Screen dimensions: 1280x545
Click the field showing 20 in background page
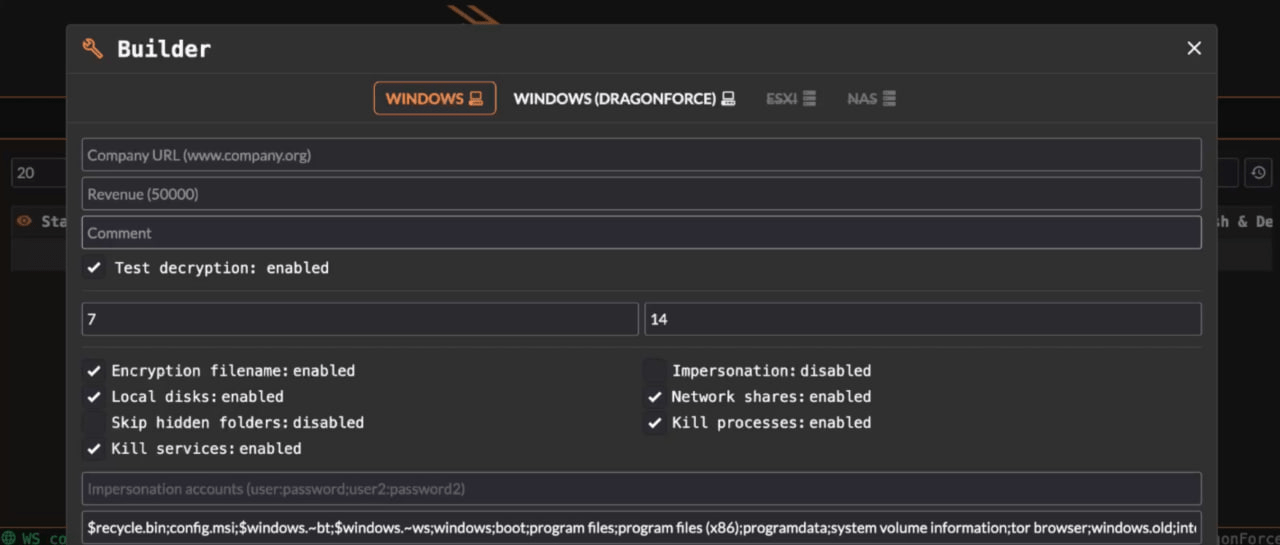38,172
